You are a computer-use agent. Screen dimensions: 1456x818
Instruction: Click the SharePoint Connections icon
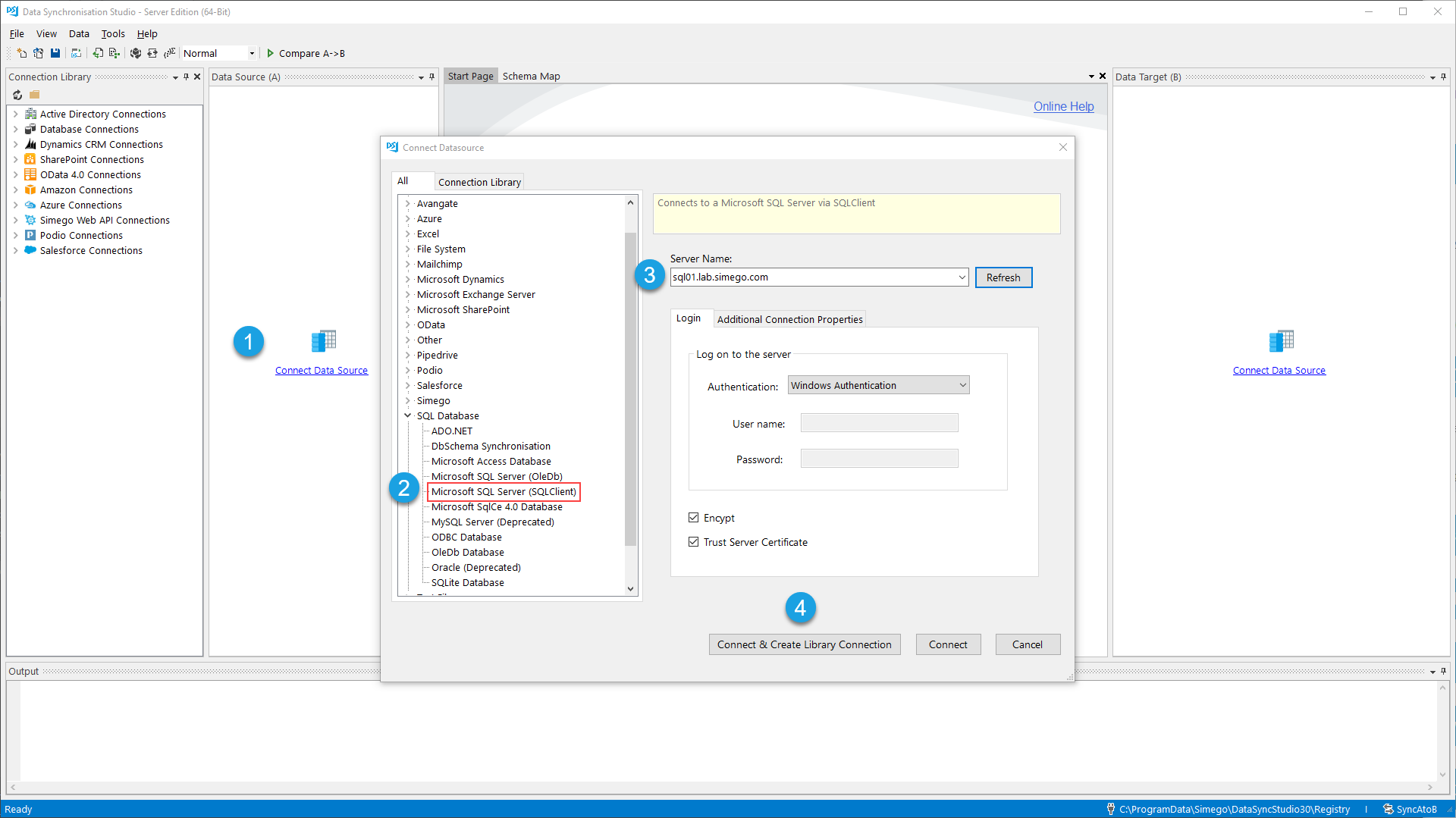click(30, 159)
